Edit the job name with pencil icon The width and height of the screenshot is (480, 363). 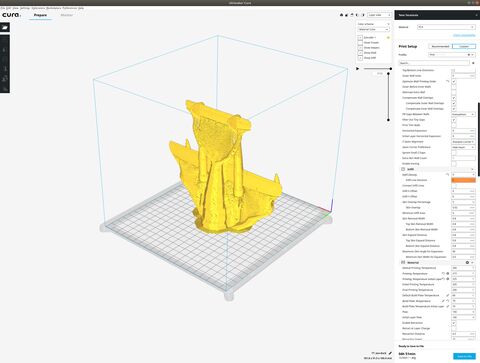[x=390, y=353]
